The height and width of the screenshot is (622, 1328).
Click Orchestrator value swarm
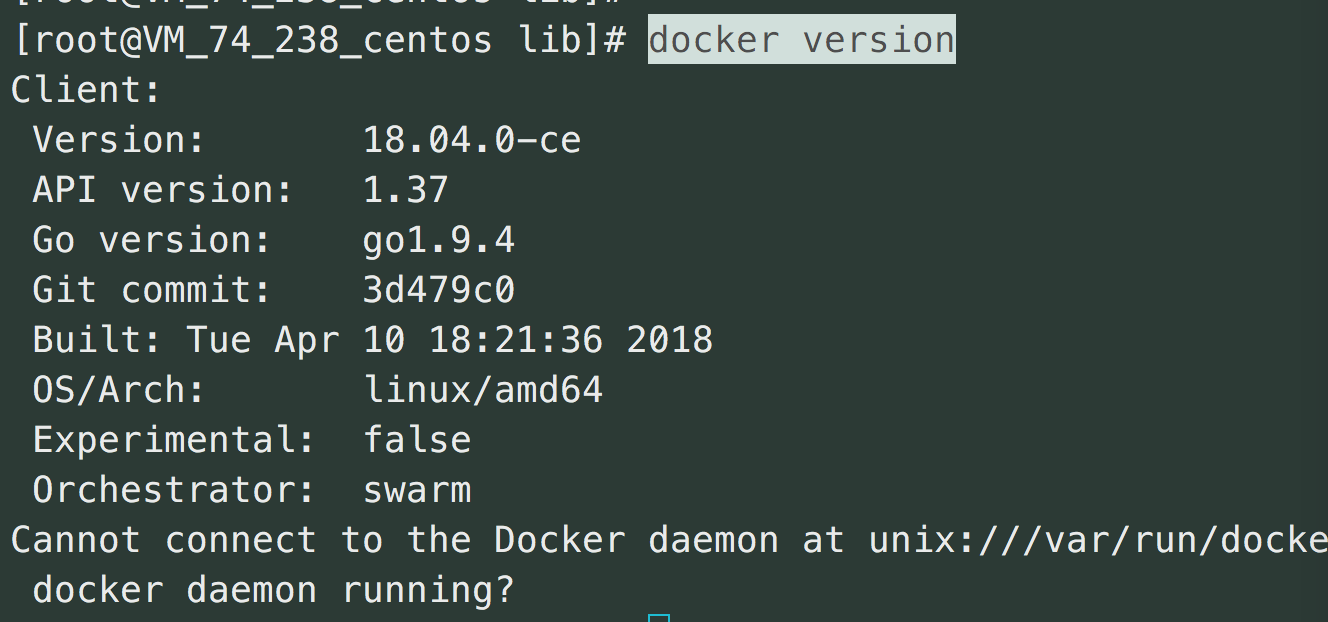coord(417,490)
